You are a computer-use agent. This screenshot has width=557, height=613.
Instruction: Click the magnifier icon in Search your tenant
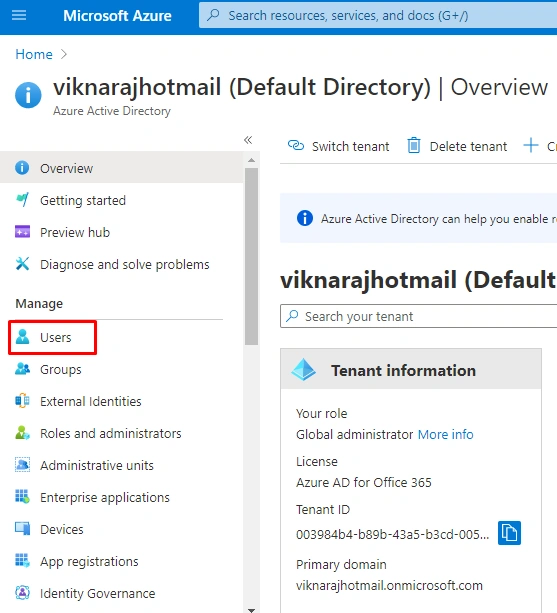pyautogui.click(x=292, y=316)
